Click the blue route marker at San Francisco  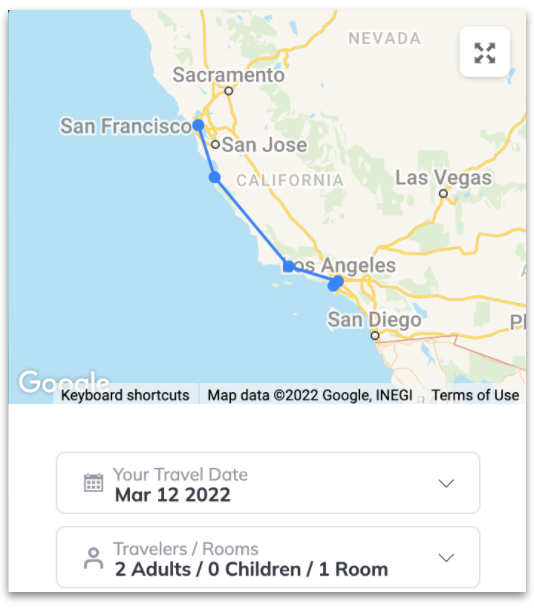click(198, 125)
